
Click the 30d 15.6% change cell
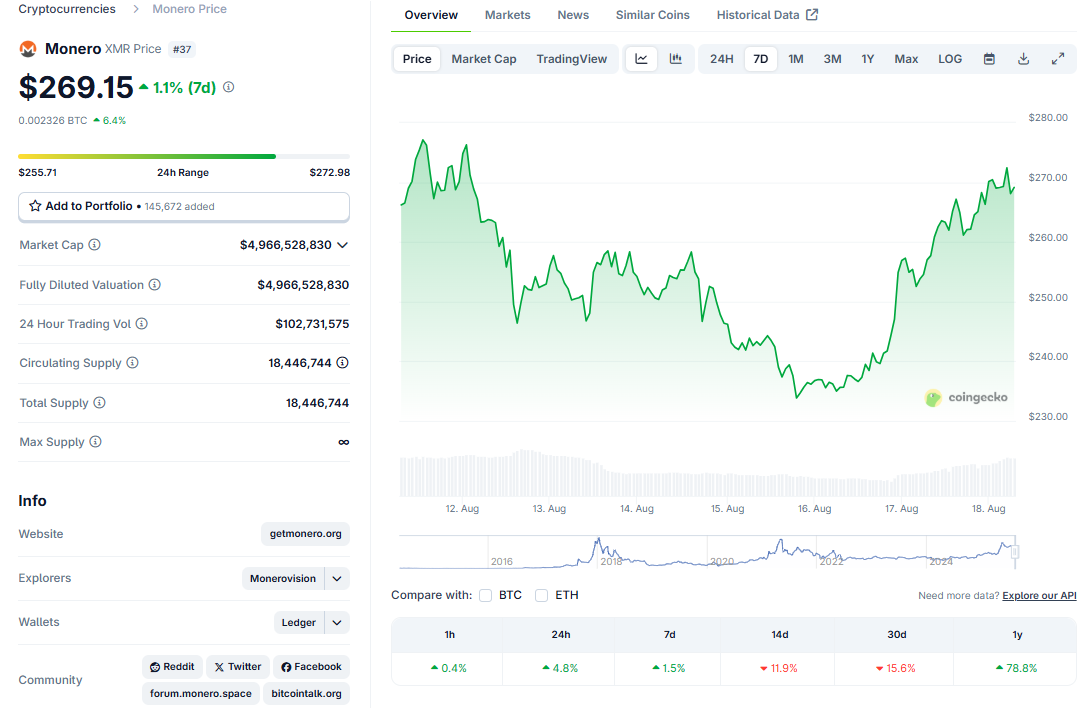[x=895, y=668]
